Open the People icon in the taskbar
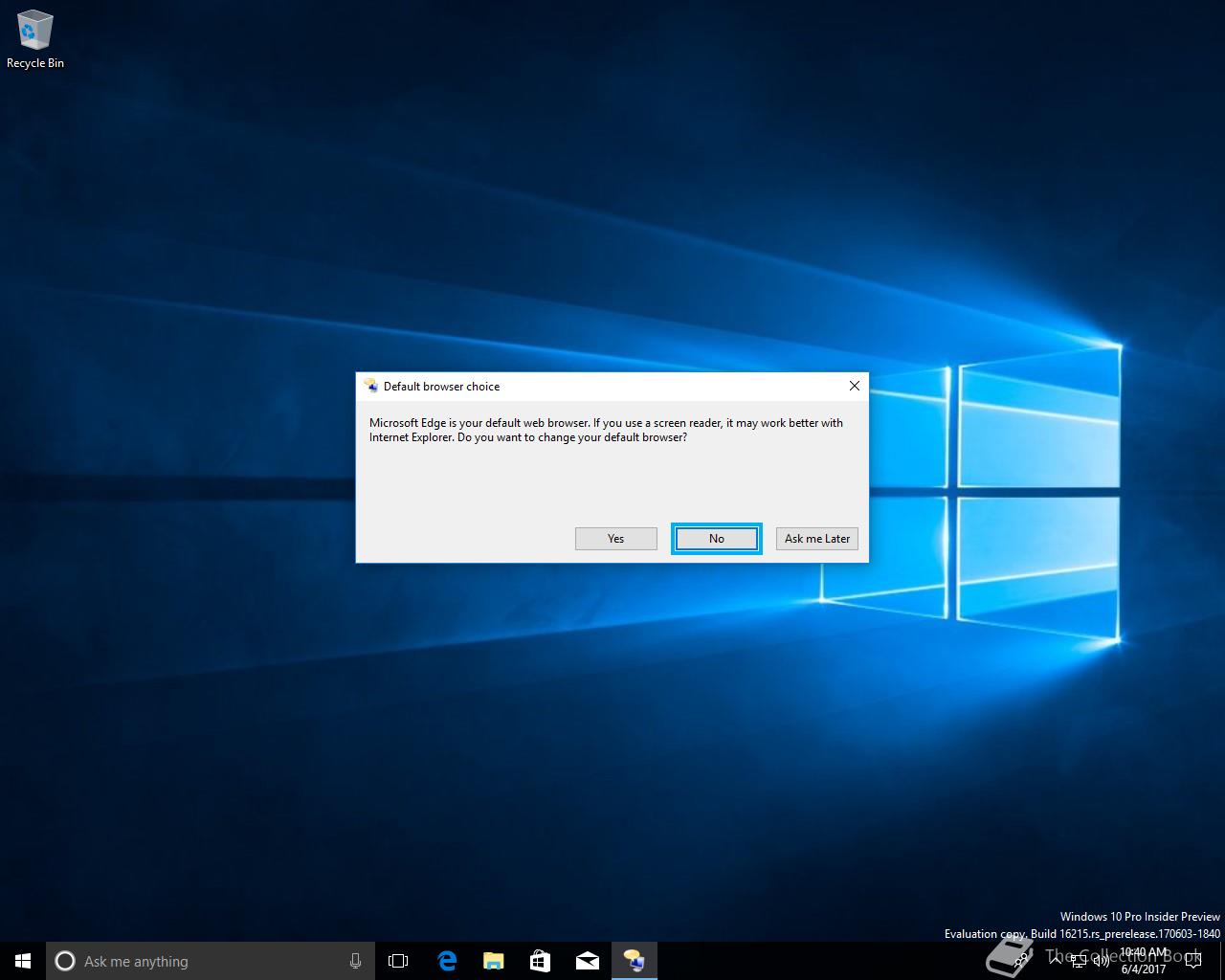 [x=1020, y=961]
